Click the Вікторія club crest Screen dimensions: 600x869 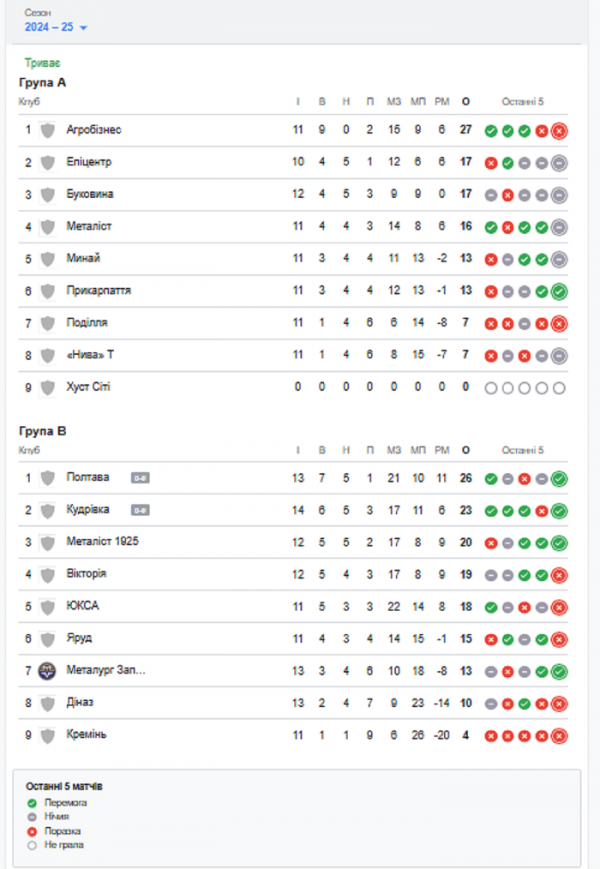tap(46, 574)
